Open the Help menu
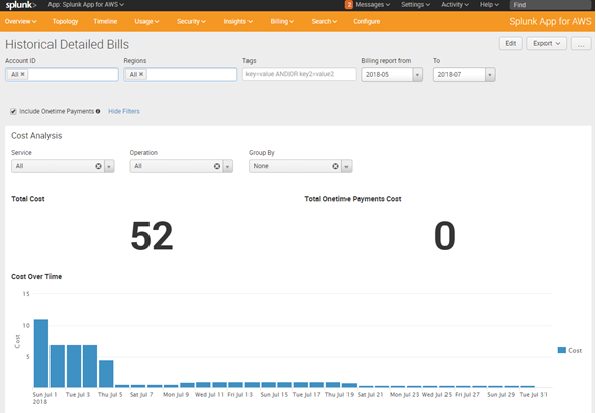The height and width of the screenshot is (413, 596). tap(489, 5)
